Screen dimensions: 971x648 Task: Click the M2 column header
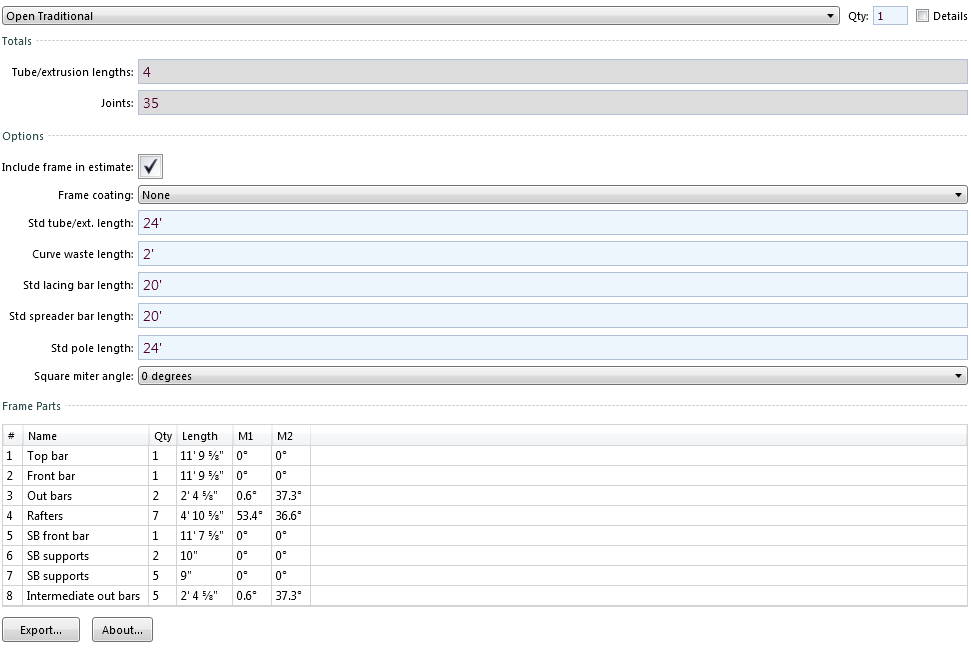291,436
